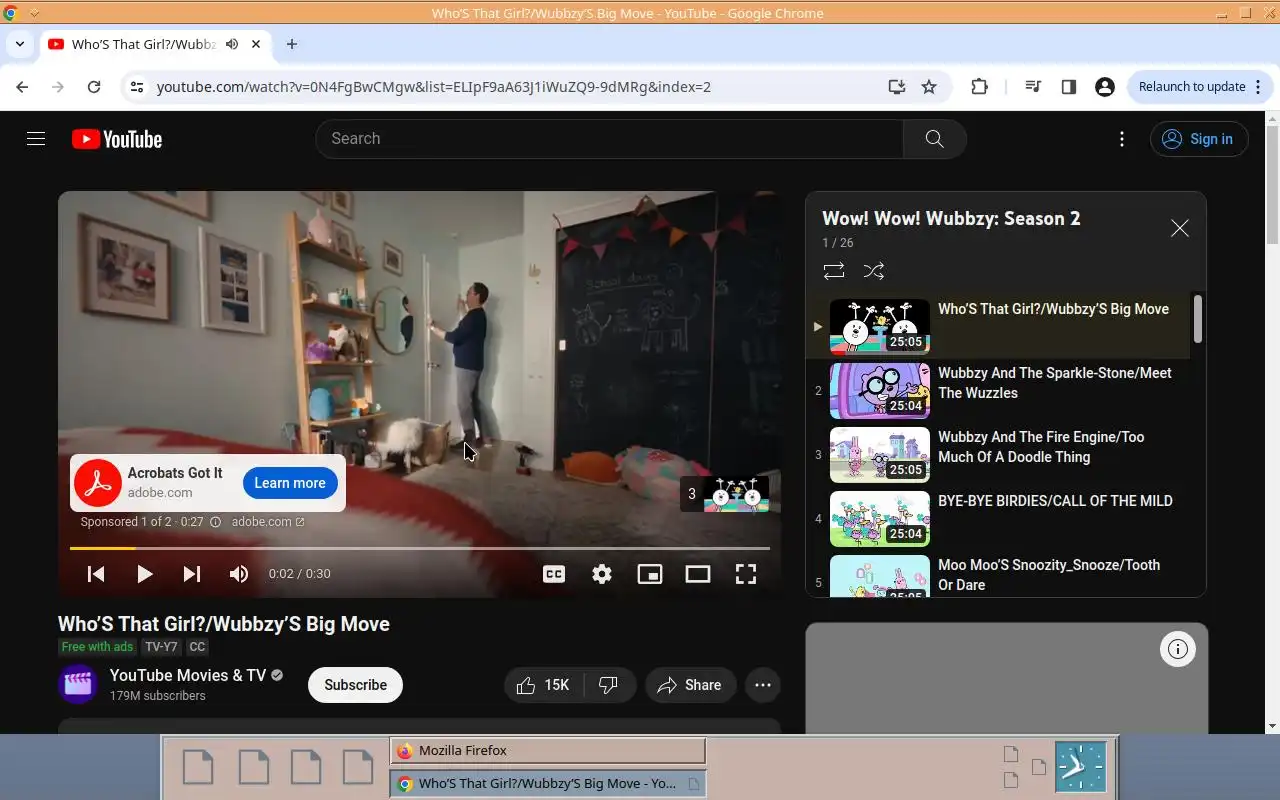This screenshot has height=800, width=1280.
Task: Click Learn more on Adobe ad
Action: pos(290,483)
